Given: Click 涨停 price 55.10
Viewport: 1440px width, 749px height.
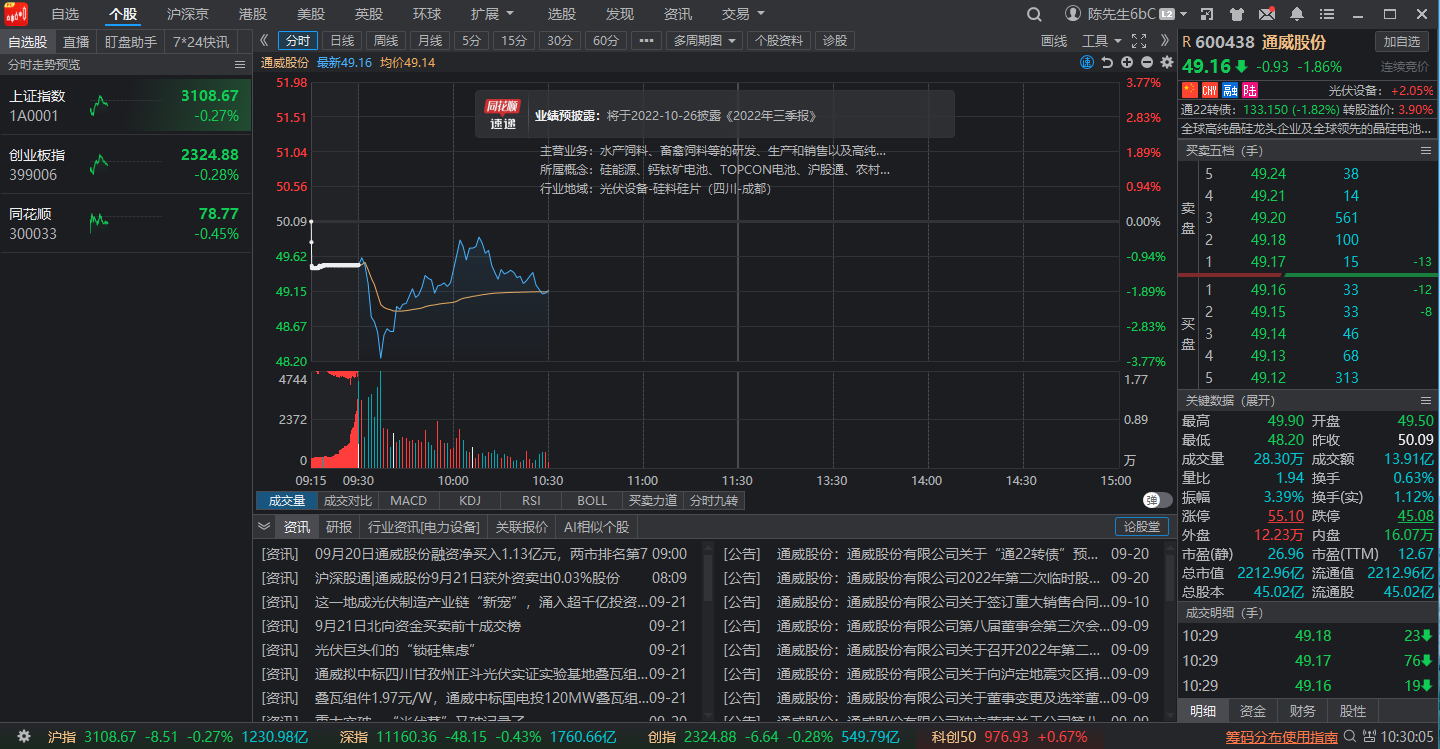Looking at the screenshot, I should [1285, 516].
